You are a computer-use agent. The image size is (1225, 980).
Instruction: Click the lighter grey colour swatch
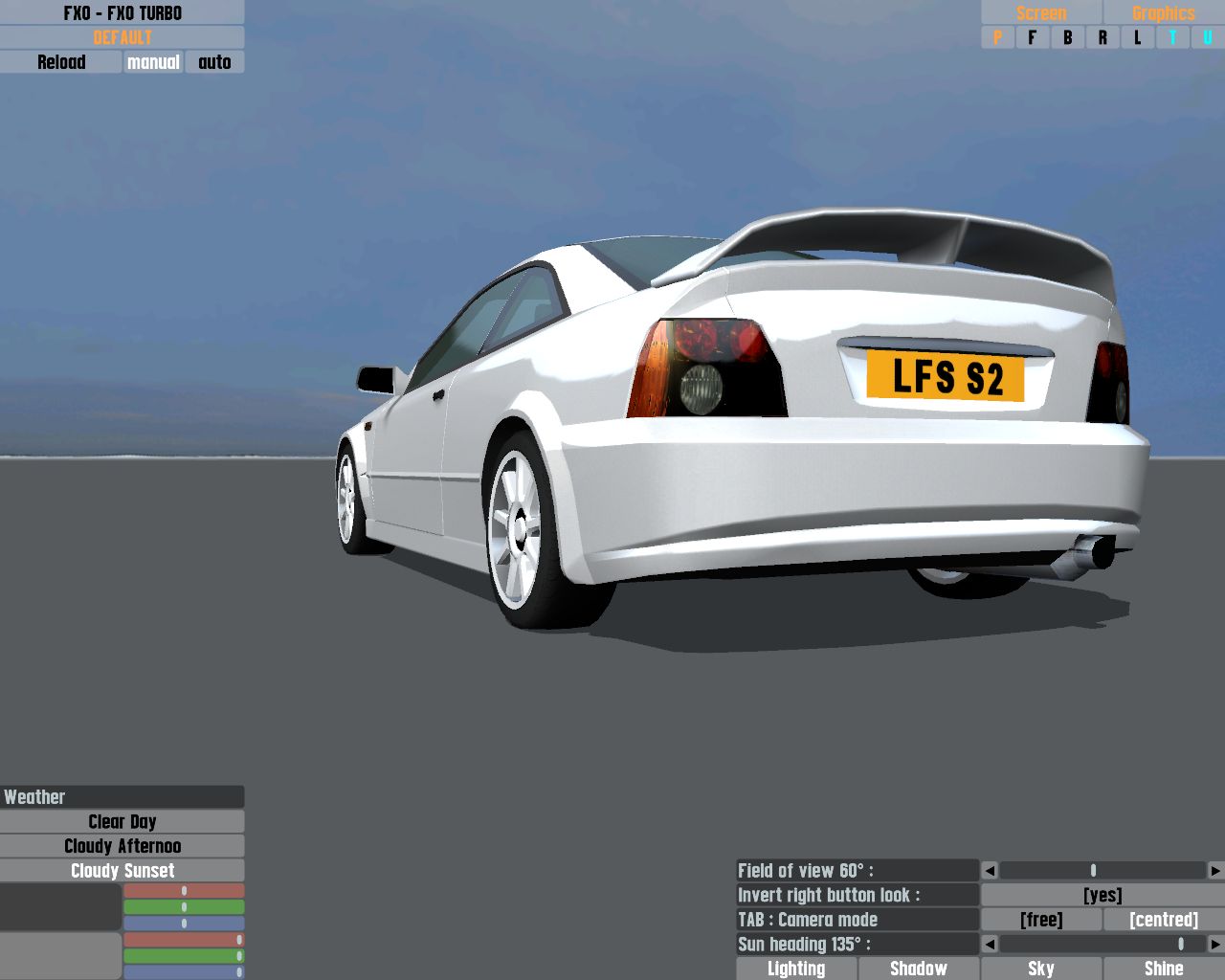[x=60, y=956]
